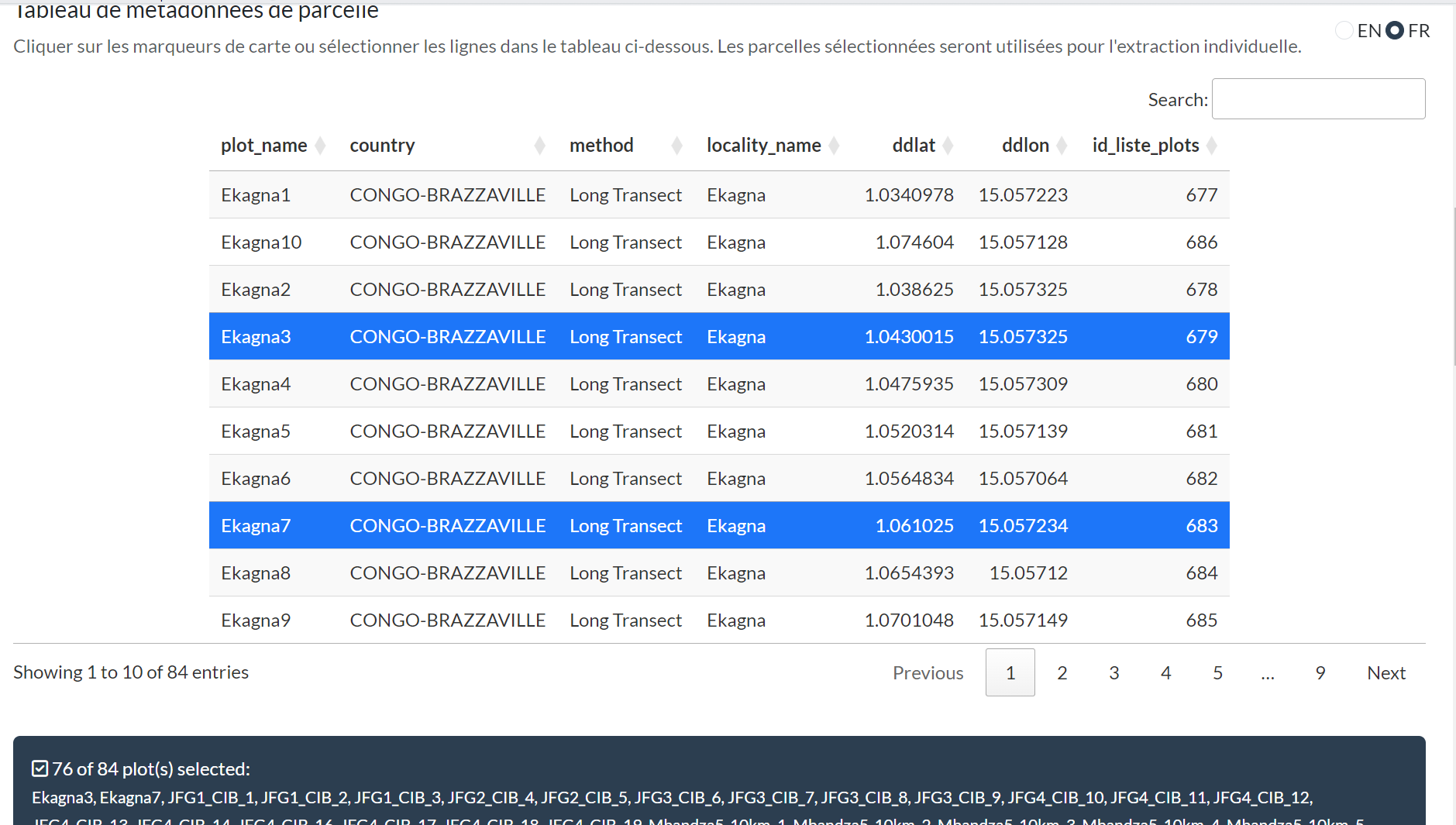Sort table by plot_name column arrows

pos(320,146)
